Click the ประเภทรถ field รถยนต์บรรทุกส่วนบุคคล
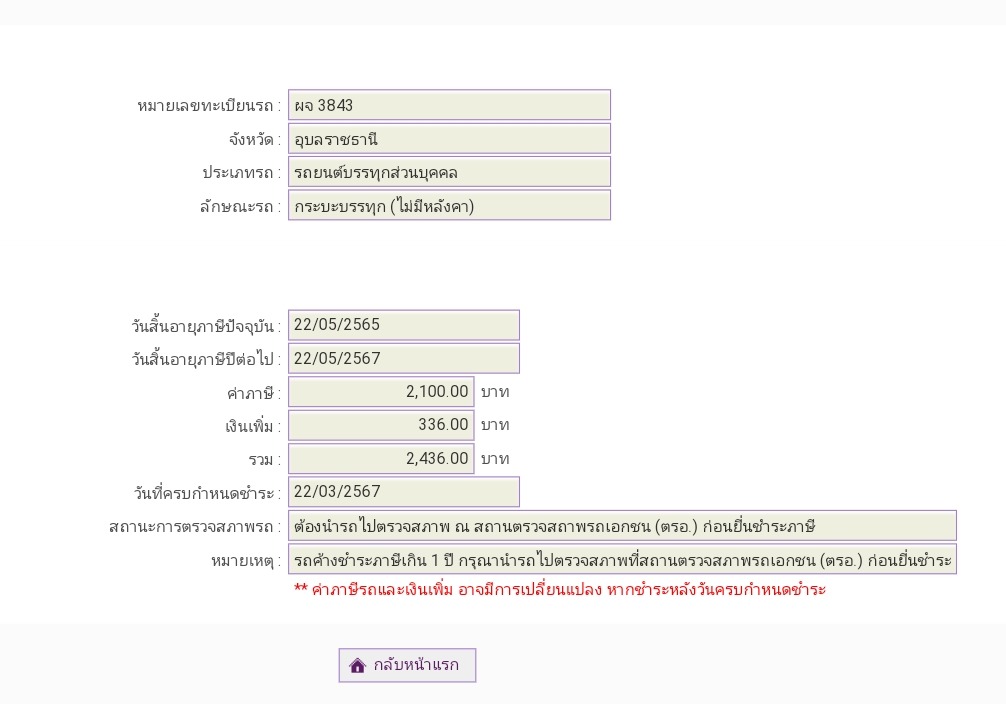Viewport: 1006px width, 704px height. [x=449, y=173]
